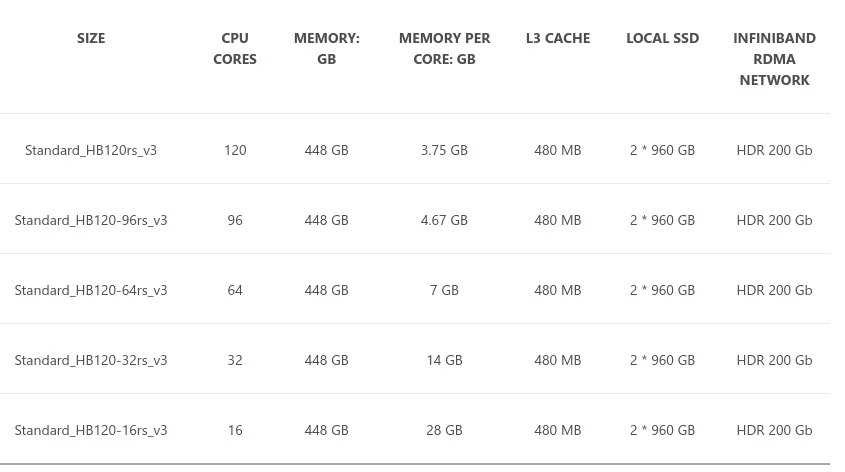Click the 14 GB memory per core cell
Screen dimensions: 845x472
click(444, 360)
